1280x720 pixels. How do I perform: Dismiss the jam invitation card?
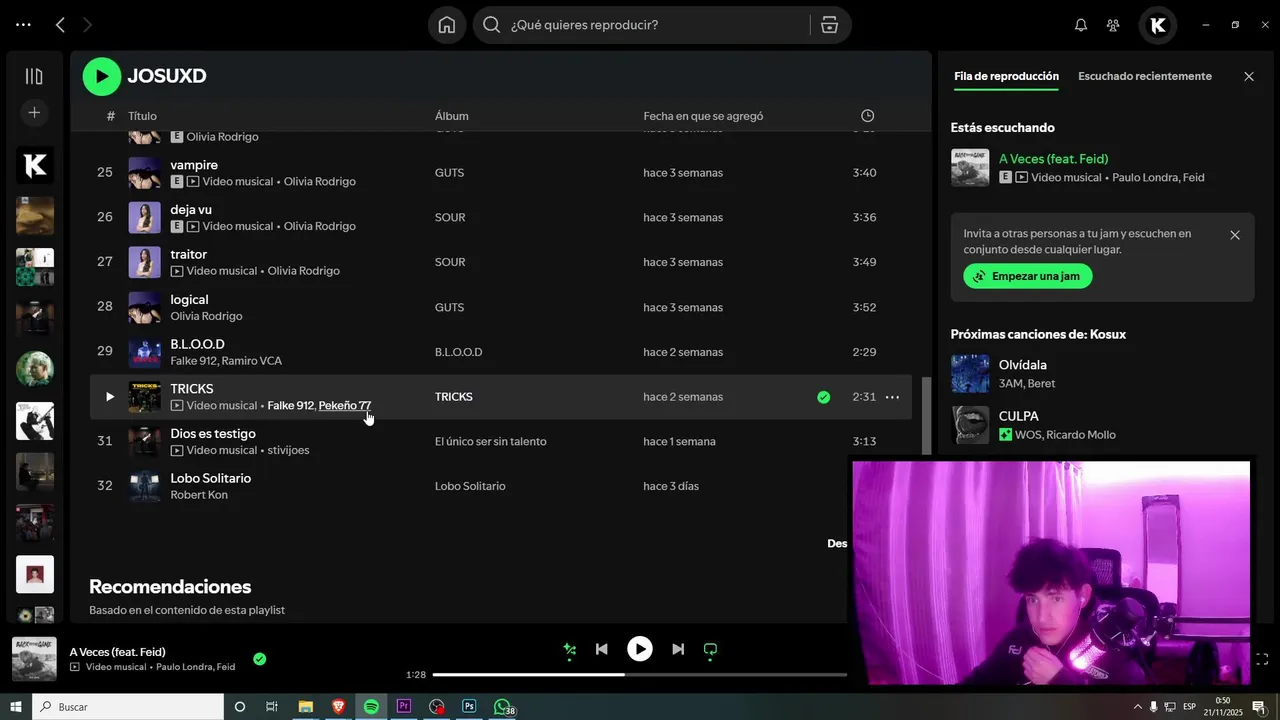(x=1235, y=235)
